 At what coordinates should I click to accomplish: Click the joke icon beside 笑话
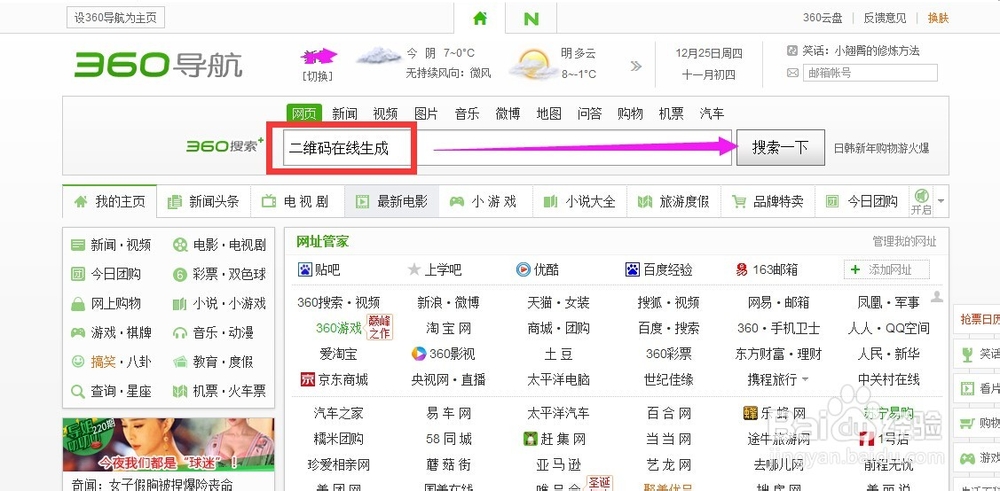pos(792,50)
